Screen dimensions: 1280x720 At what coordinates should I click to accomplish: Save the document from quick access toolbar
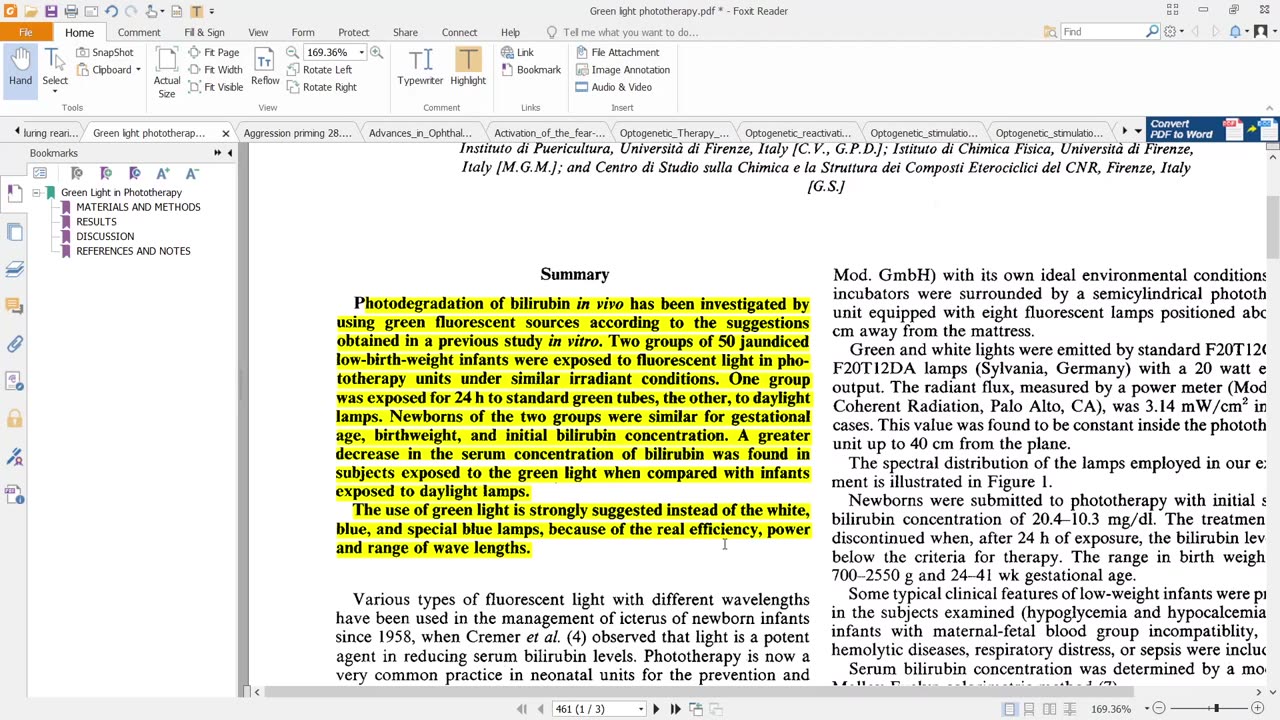pos(51,11)
